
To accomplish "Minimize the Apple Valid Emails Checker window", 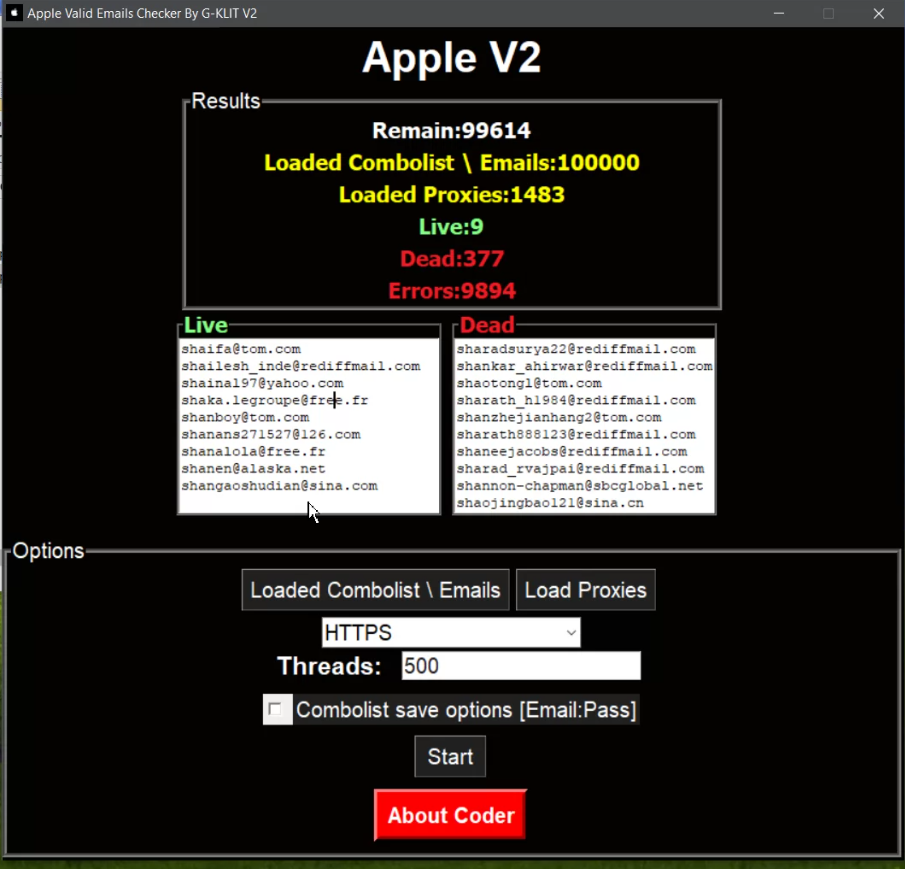I will coord(779,13).
